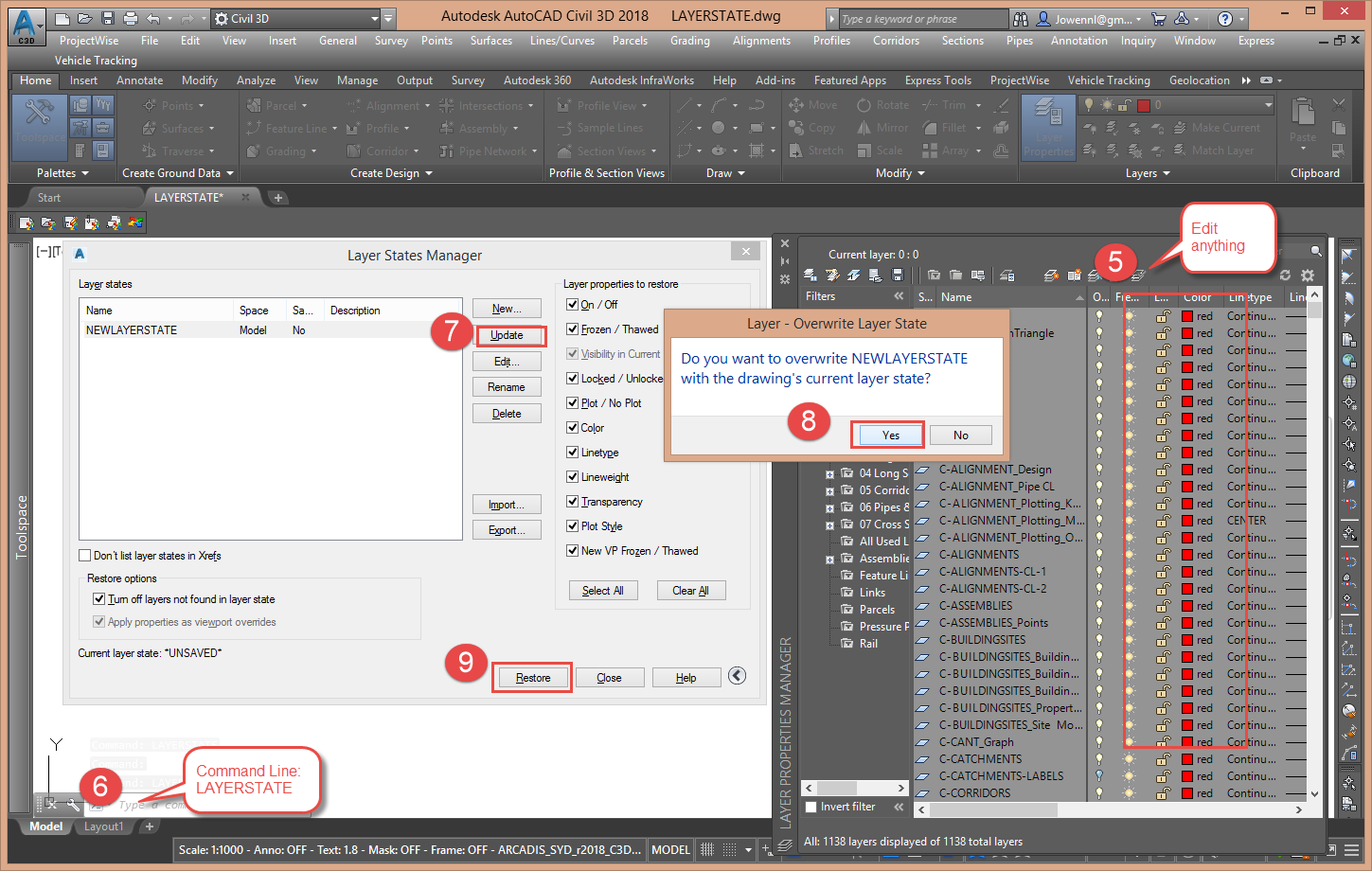This screenshot has height=871, width=1372.
Task: Open the Manage ribbon tab
Action: [x=357, y=80]
